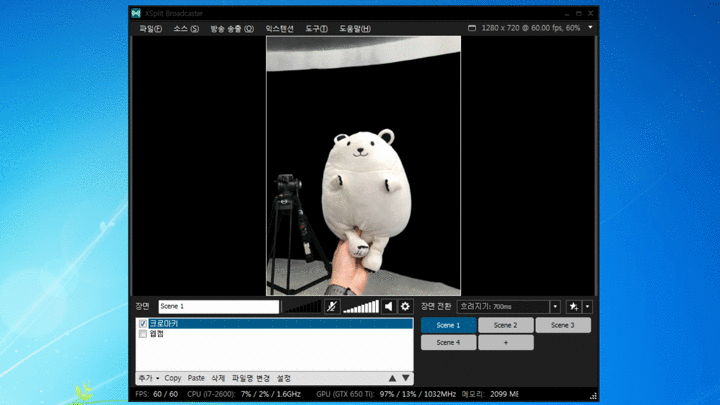
Task: Switch to Scene 2
Action: (x=506, y=325)
